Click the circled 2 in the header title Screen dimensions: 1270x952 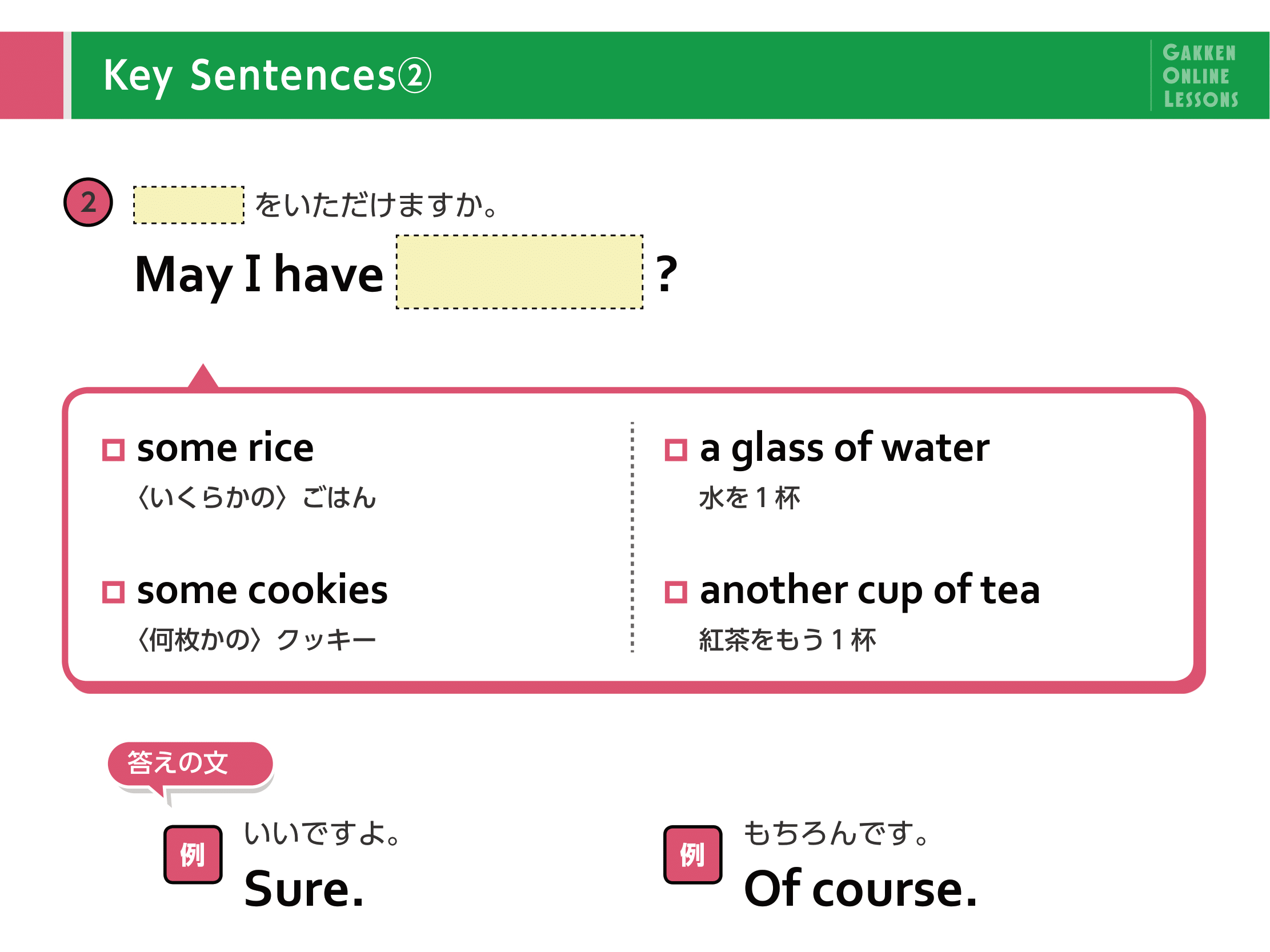[x=415, y=76]
